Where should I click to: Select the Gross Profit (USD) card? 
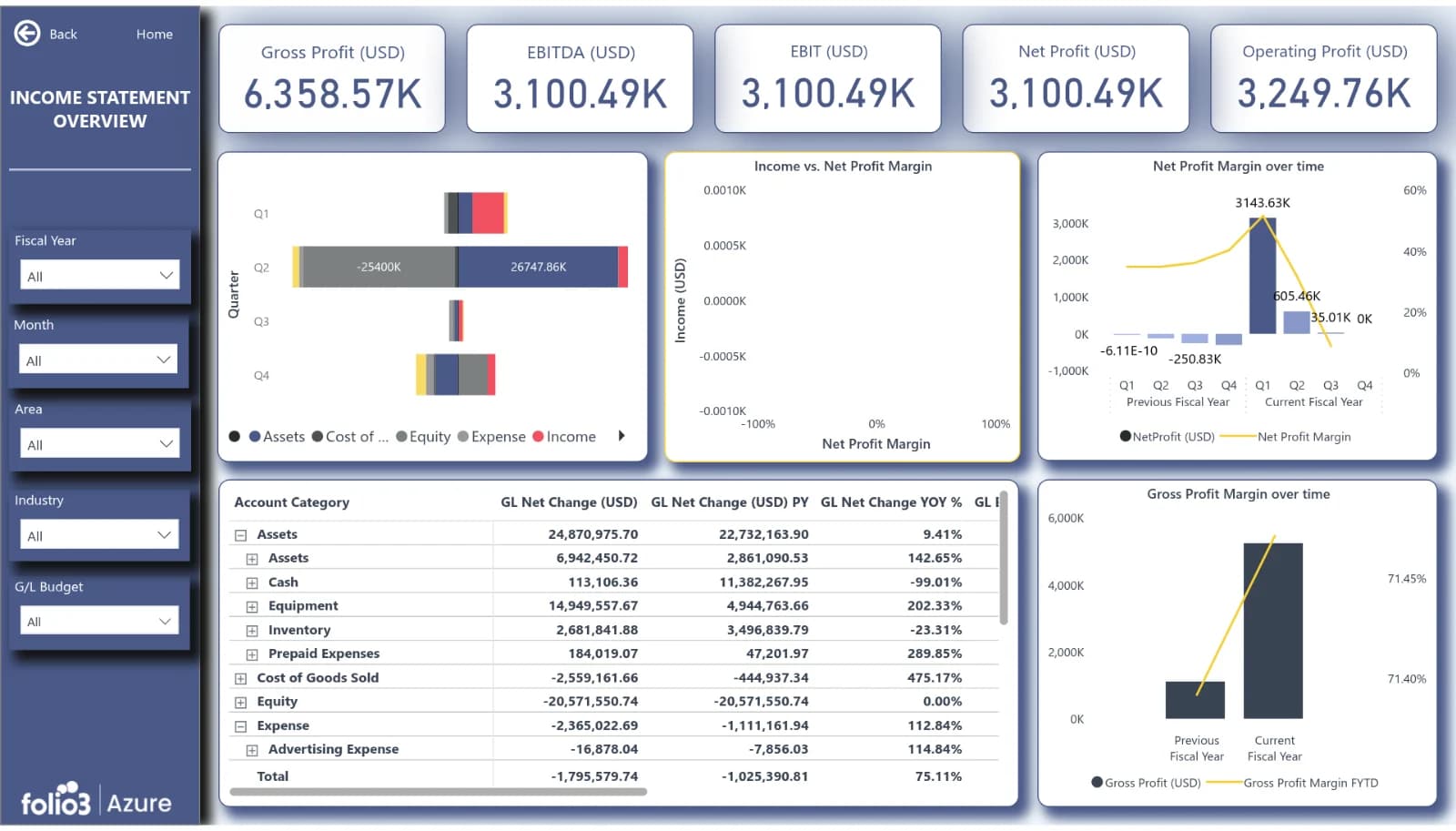tap(332, 78)
